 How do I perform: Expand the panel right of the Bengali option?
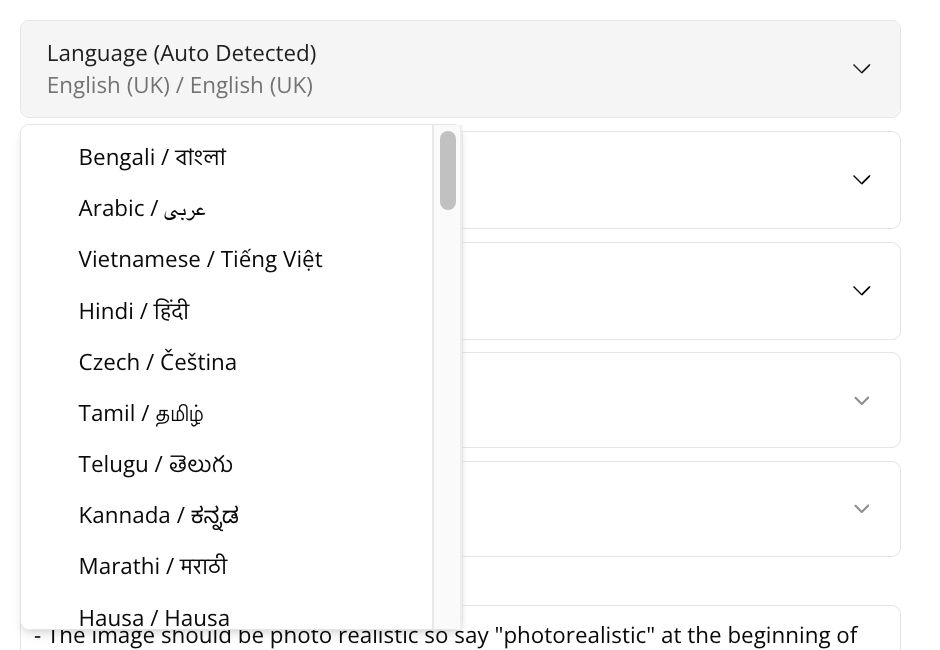click(861, 180)
